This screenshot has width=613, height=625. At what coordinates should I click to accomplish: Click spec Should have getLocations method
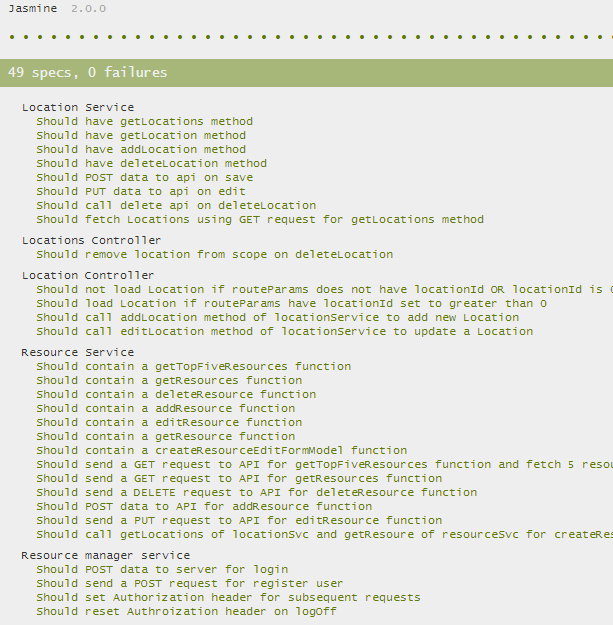145,121
